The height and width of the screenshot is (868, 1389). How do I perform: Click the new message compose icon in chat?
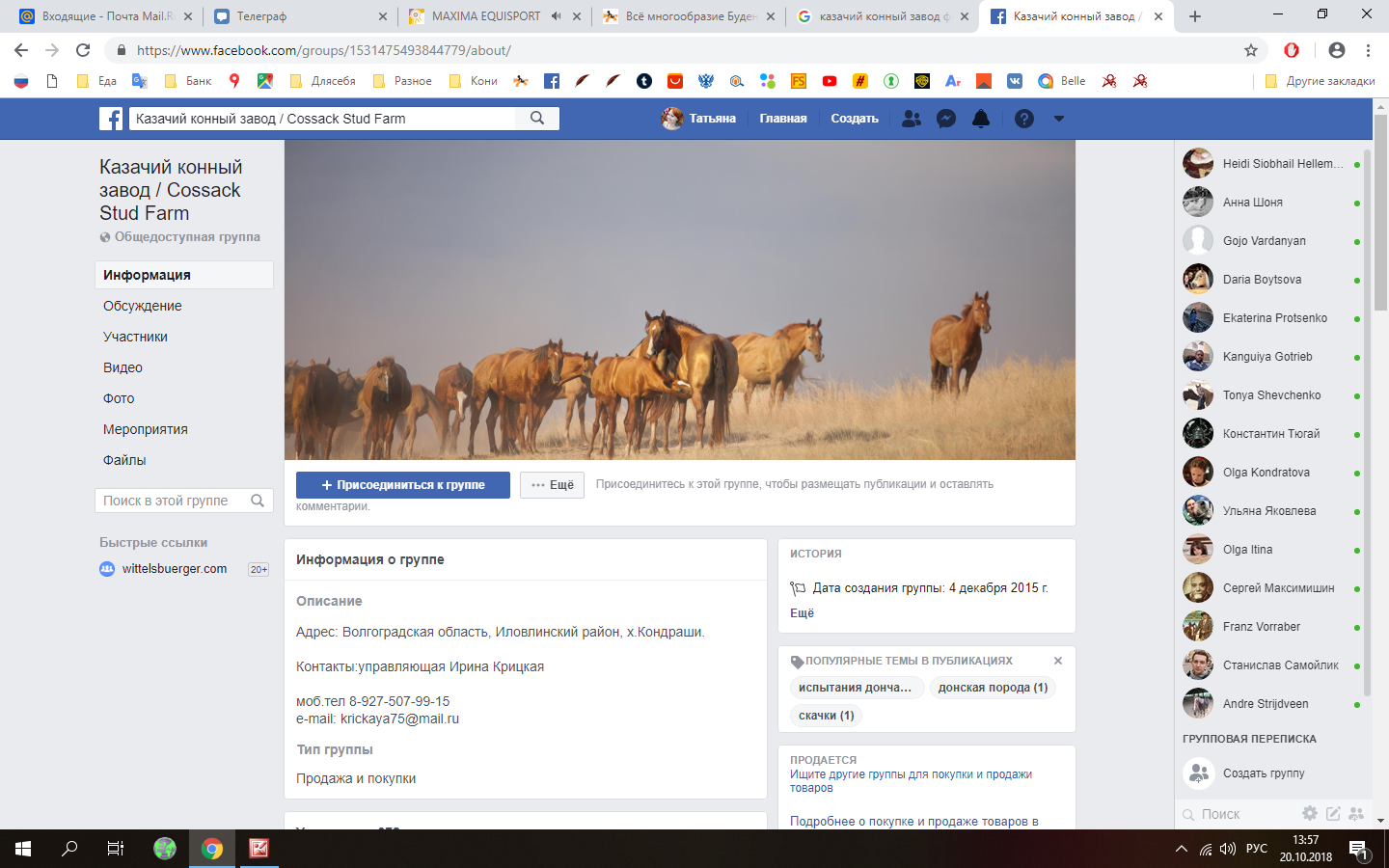tap(1333, 814)
